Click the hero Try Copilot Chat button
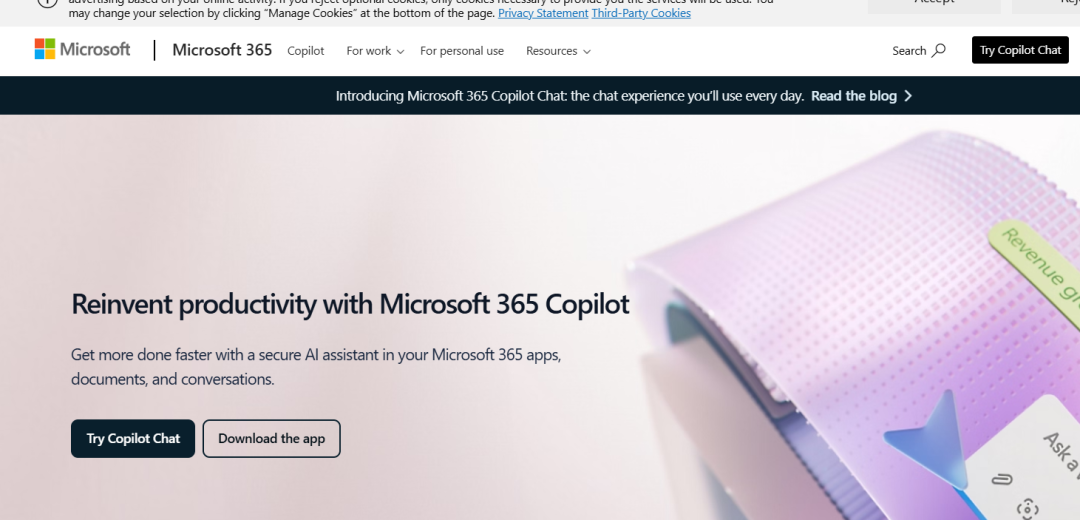Screen dimensions: 1080x520 coord(133,439)
